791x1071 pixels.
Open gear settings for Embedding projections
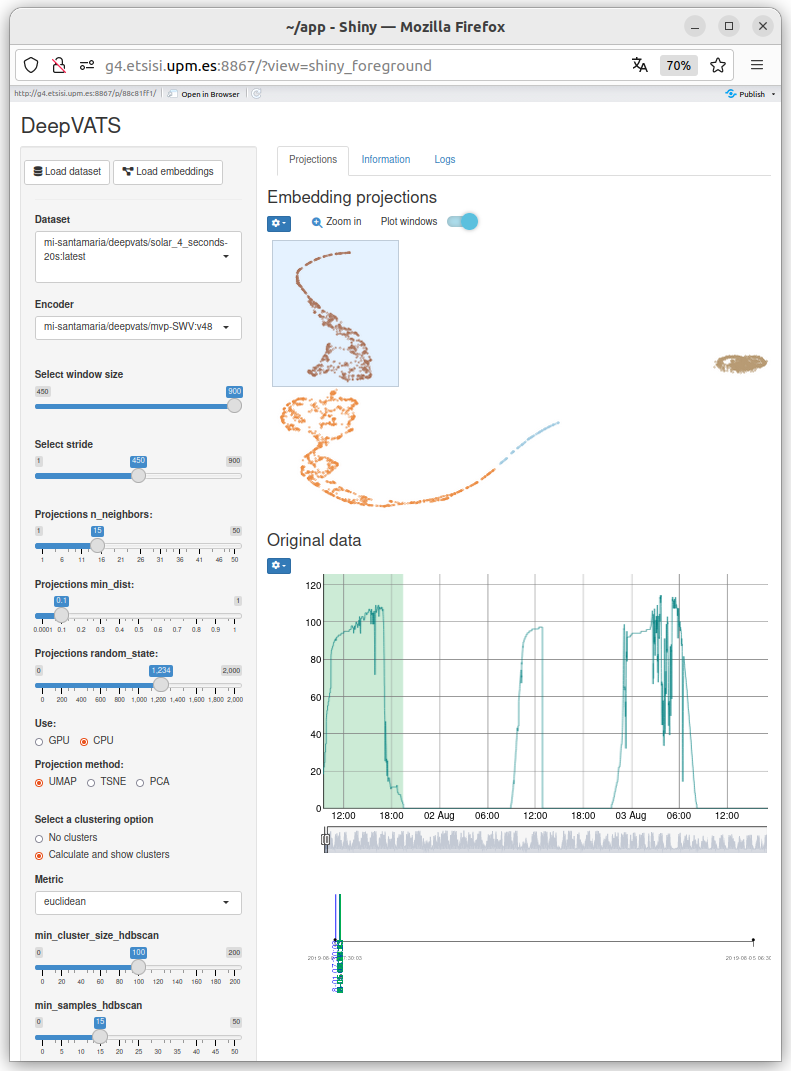[x=279, y=223]
